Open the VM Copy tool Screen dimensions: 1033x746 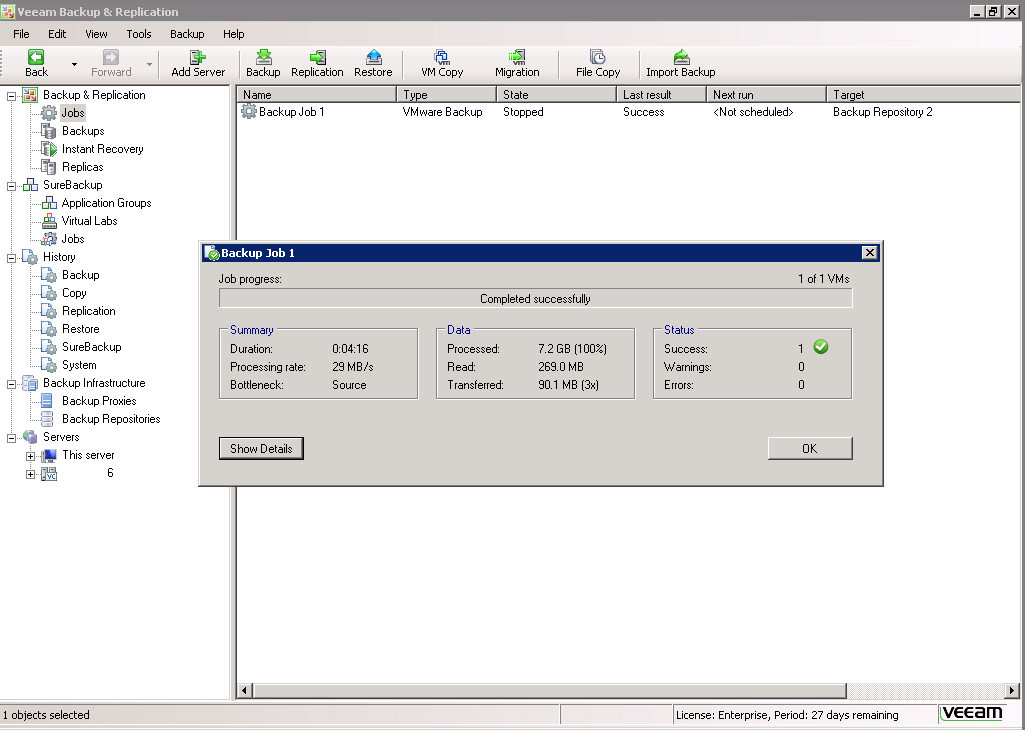coord(442,63)
